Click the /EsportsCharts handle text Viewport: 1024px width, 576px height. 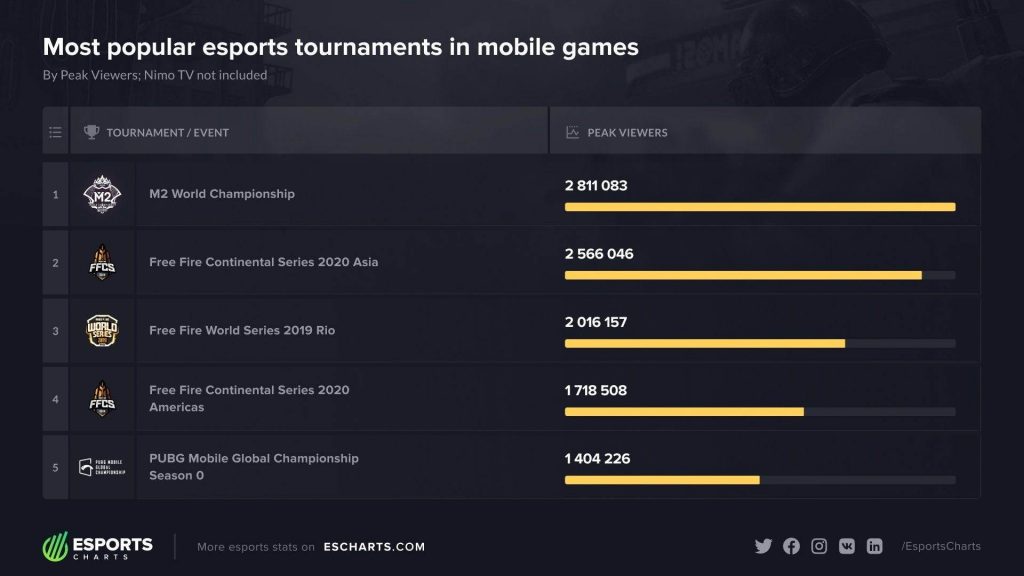941,546
